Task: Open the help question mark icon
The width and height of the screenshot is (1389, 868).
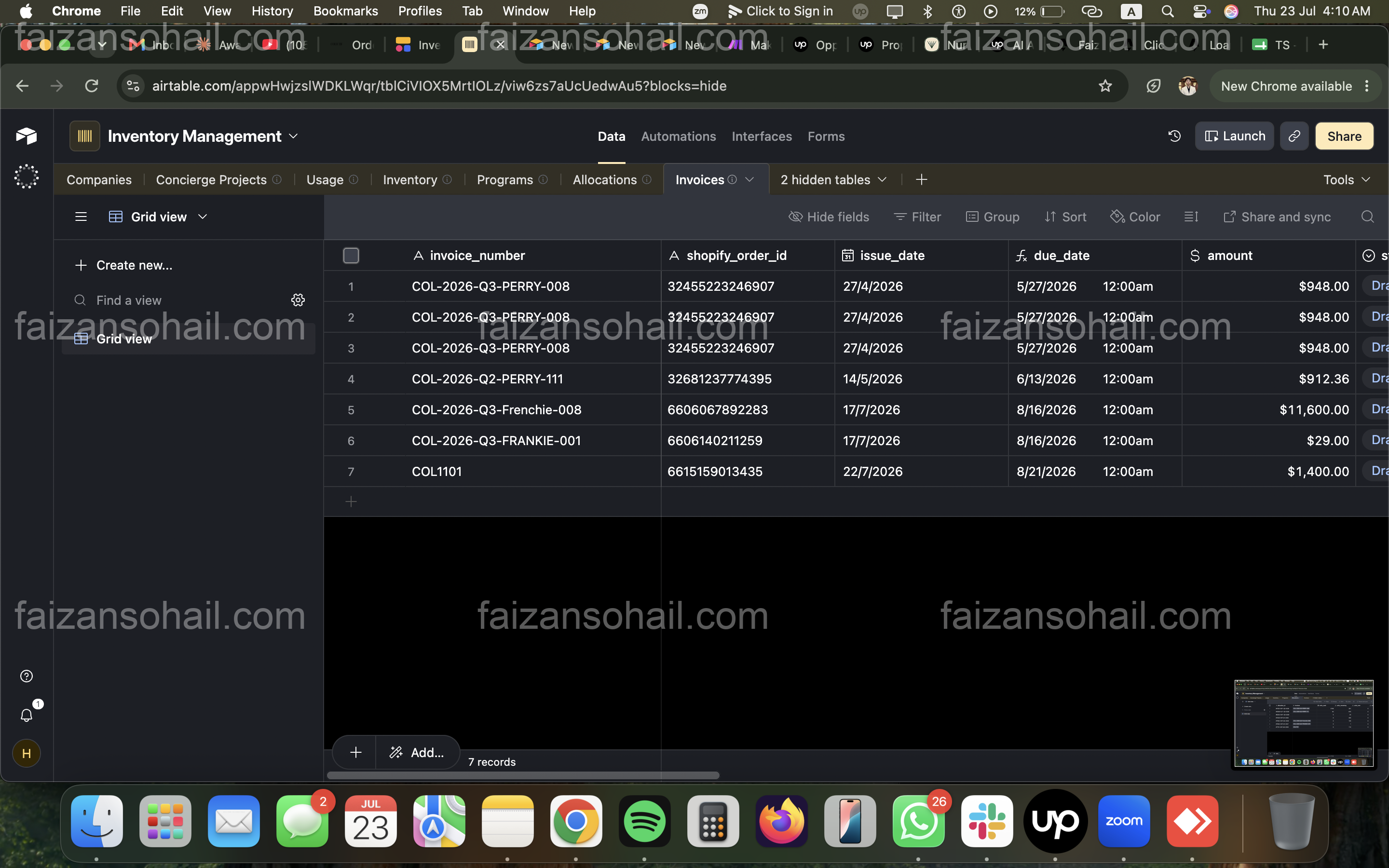Action: [x=27, y=676]
